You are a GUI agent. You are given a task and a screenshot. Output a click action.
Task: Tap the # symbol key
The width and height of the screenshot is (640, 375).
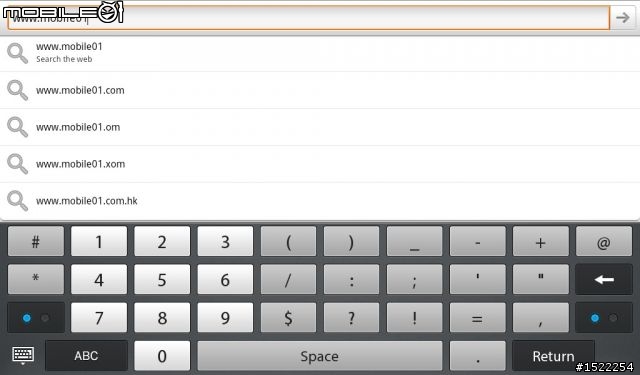(x=36, y=242)
